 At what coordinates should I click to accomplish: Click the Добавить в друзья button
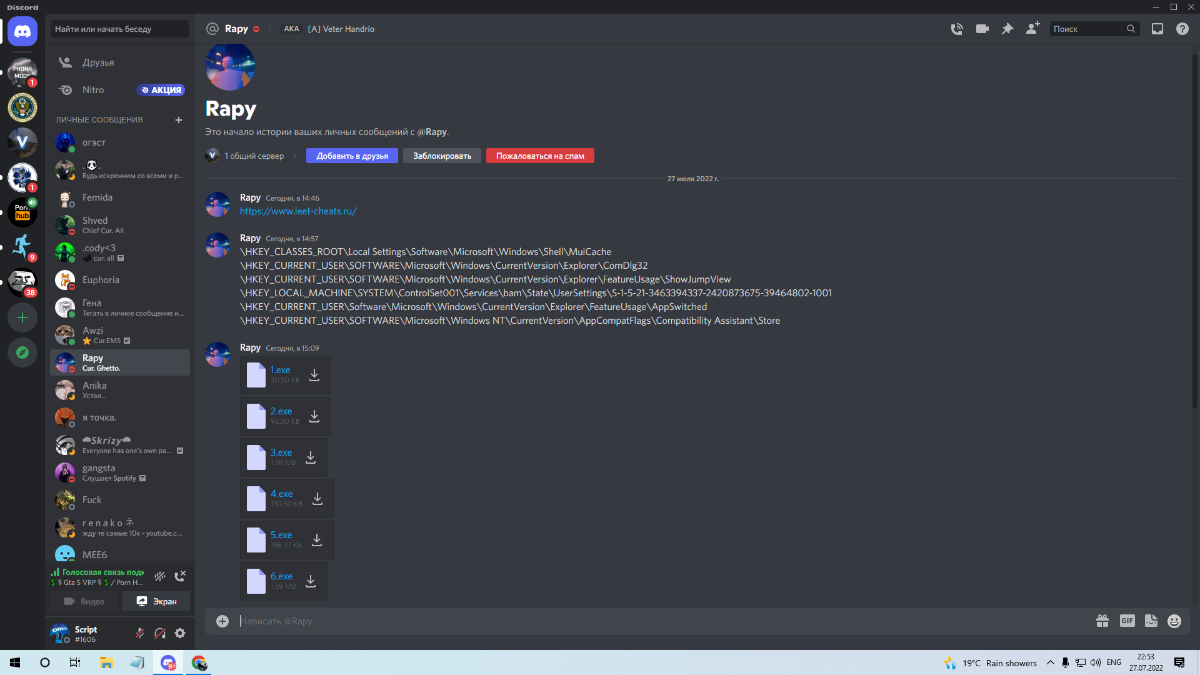coord(352,156)
